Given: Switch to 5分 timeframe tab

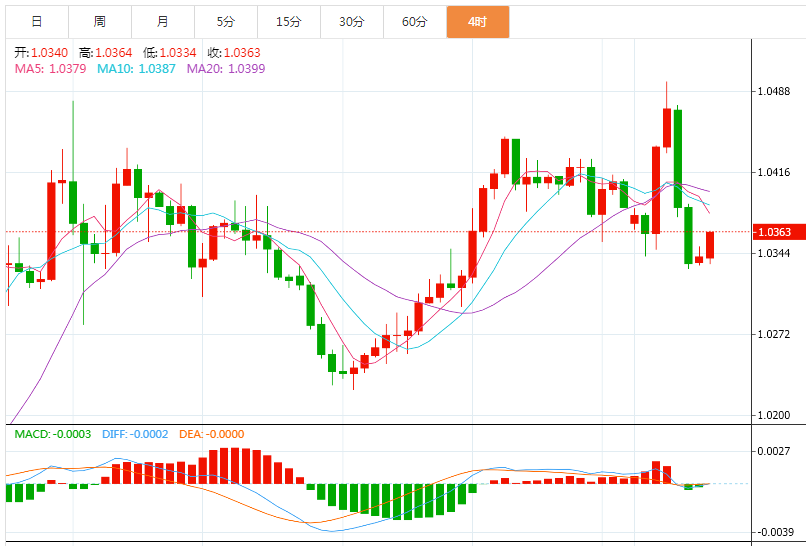Looking at the screenshot, I should click(x=226, y=22).
